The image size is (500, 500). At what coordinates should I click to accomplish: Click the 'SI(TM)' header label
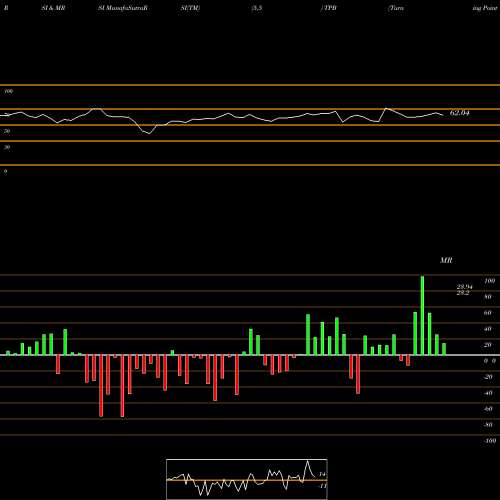(x=190, y=8)
